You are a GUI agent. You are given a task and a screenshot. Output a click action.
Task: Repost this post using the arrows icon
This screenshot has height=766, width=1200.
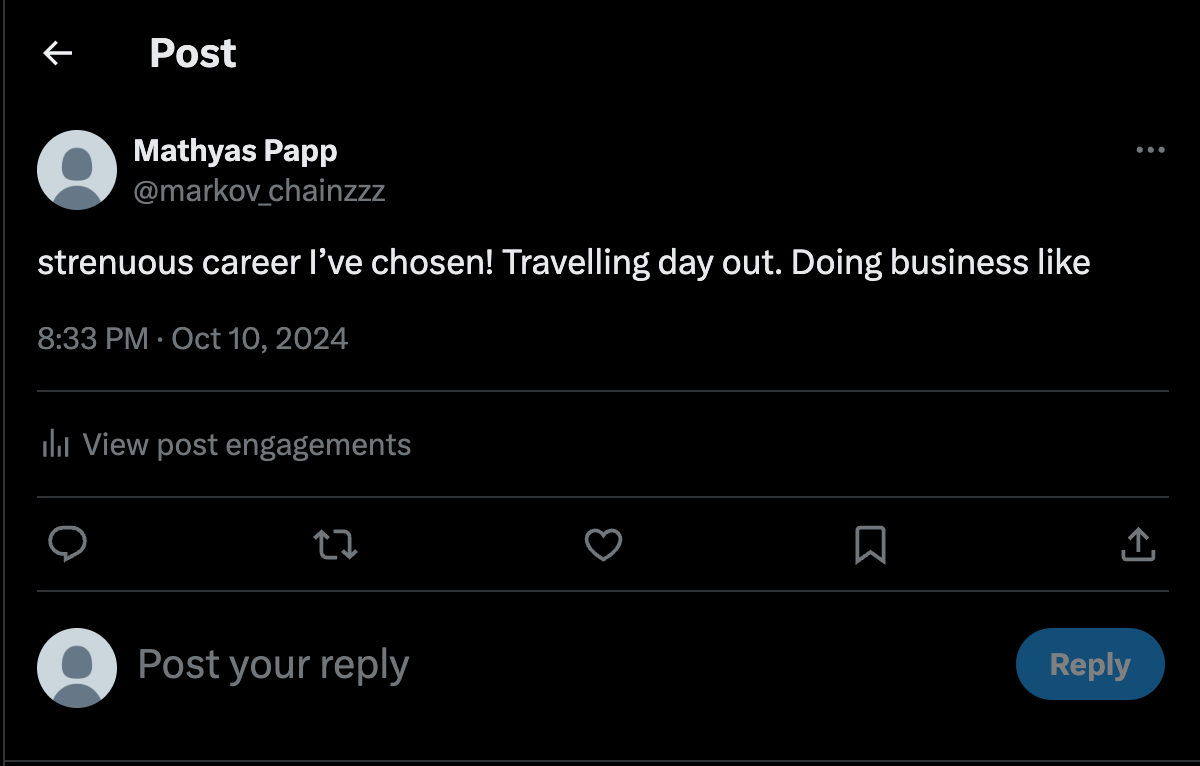click(x=335, y=545)
